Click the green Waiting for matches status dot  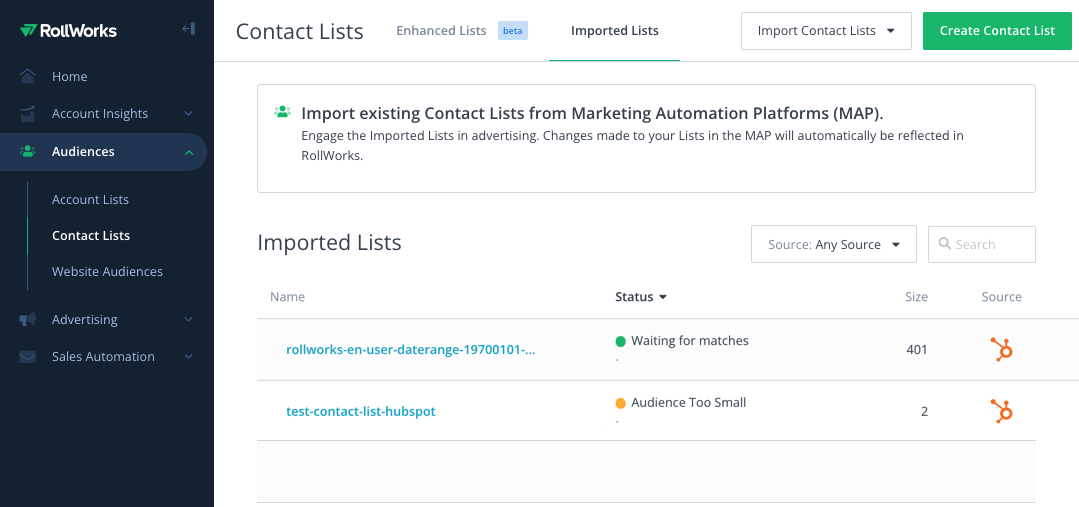click(x=620, y=341)
